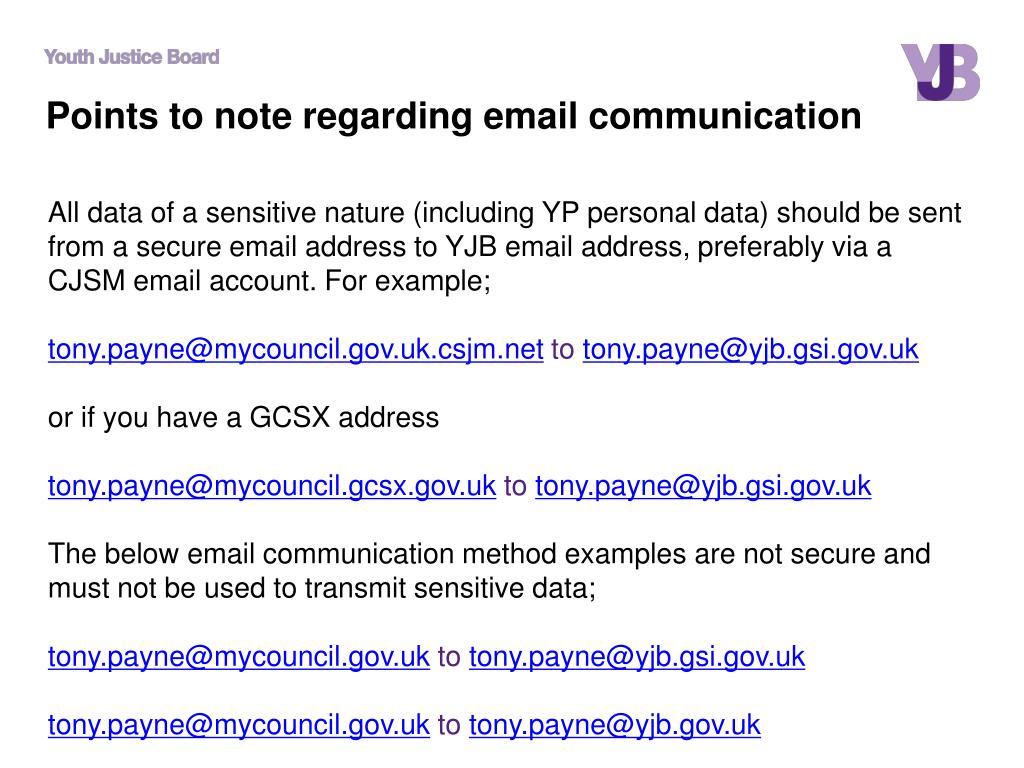Click the yjb.gsi.gov.uk link next to the gcsx address

[x=703, y=486]
